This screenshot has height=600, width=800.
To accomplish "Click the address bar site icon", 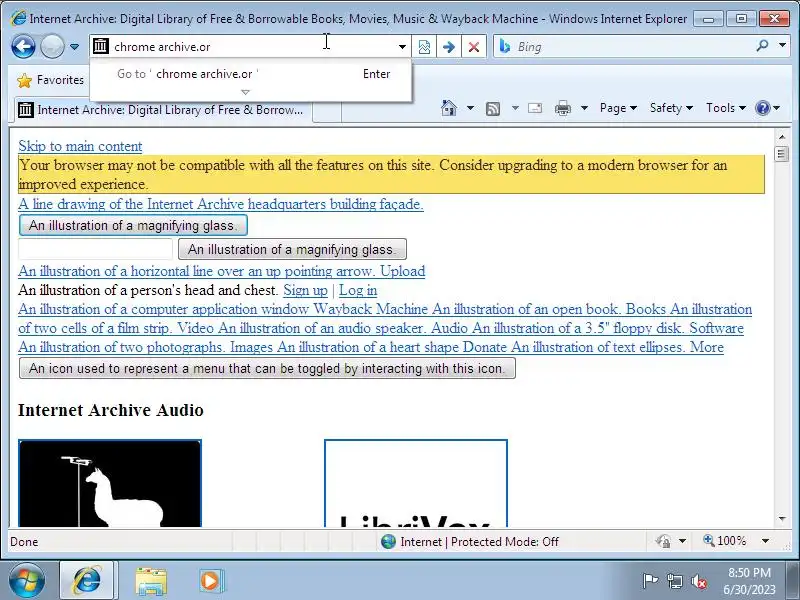I will 101,46.
